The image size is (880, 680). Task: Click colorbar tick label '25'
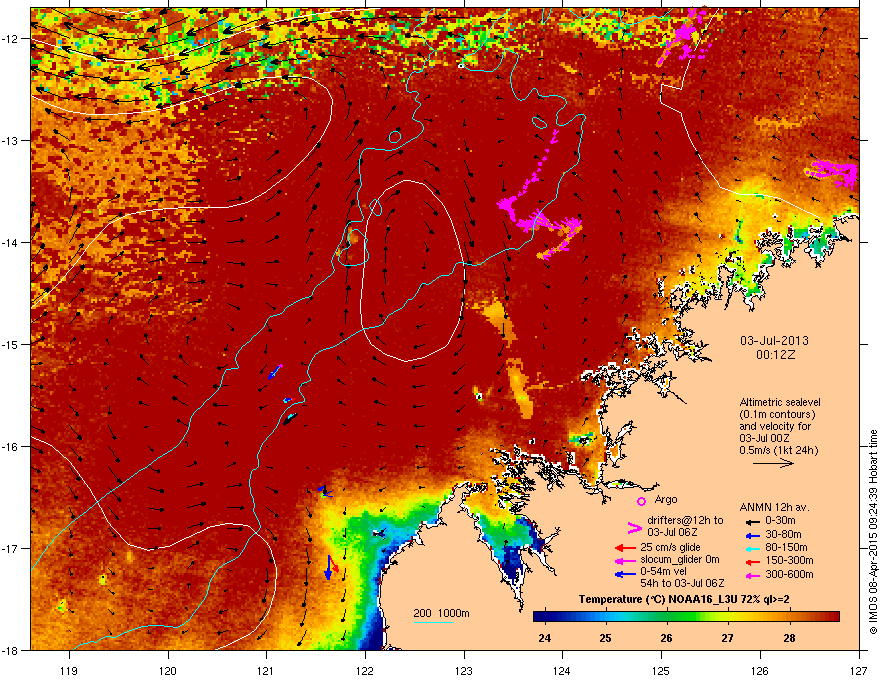(x=605, y=638)
